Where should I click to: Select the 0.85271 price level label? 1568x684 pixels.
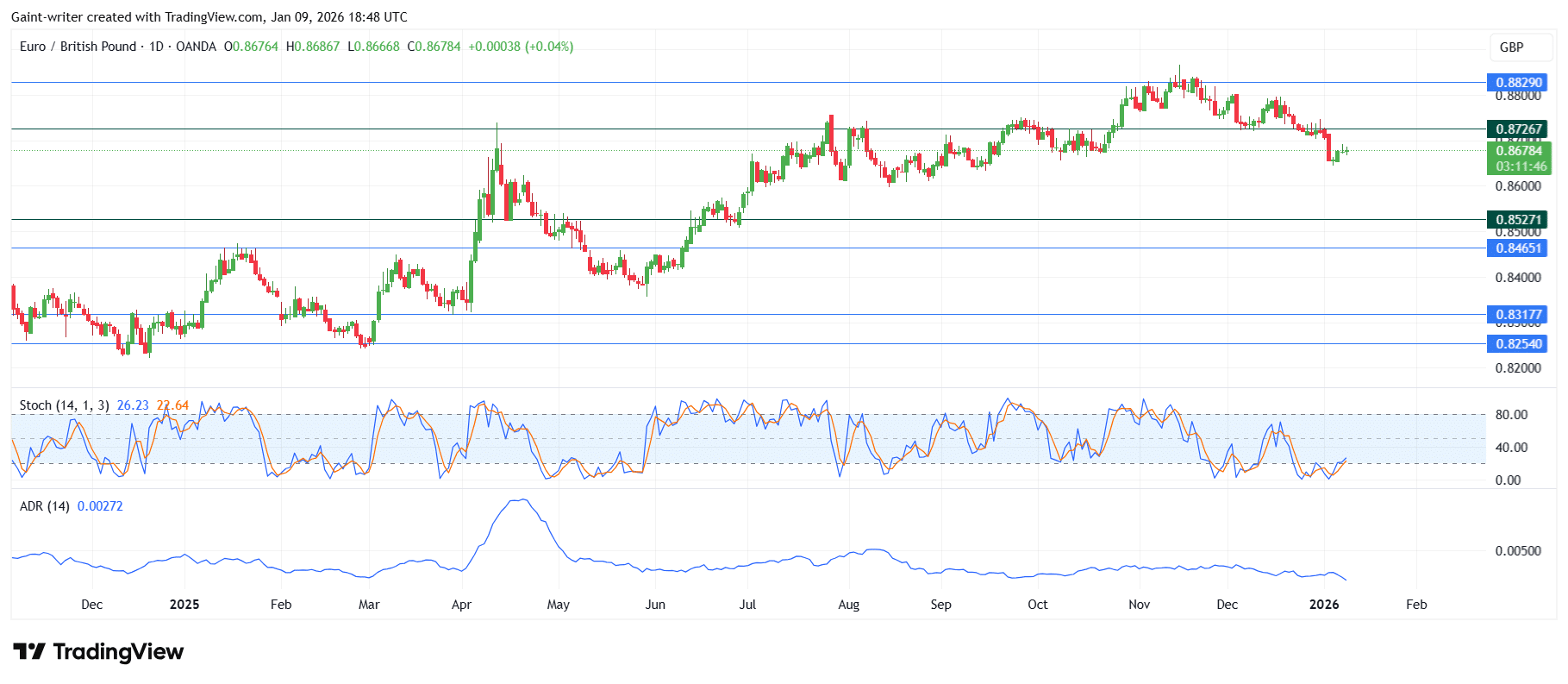[x=1517, y=220]
